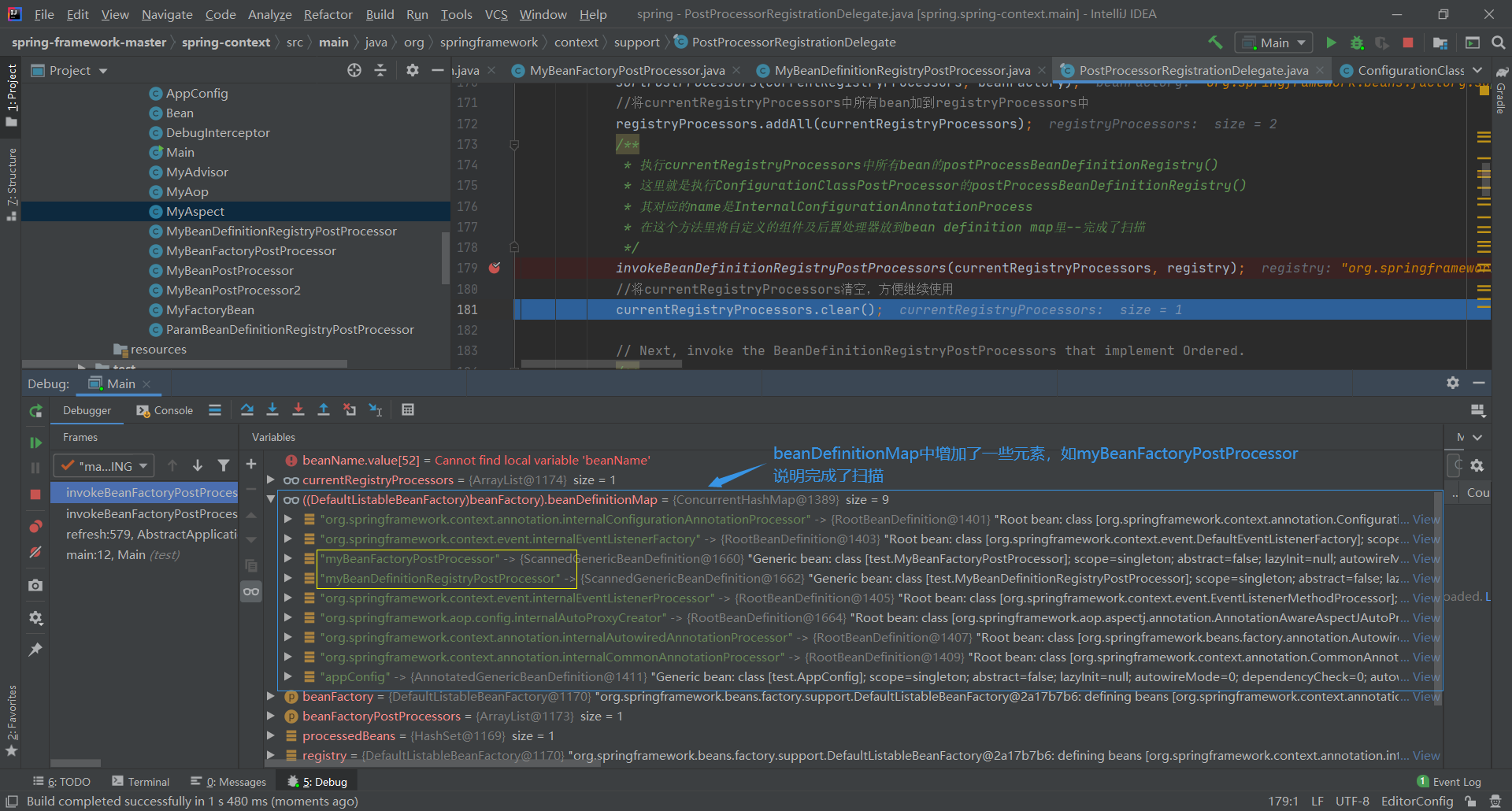Open the TODO tool window
The width and height of the screenshot is (1512, 811).
pyautogui.click(x=61, y=782)
